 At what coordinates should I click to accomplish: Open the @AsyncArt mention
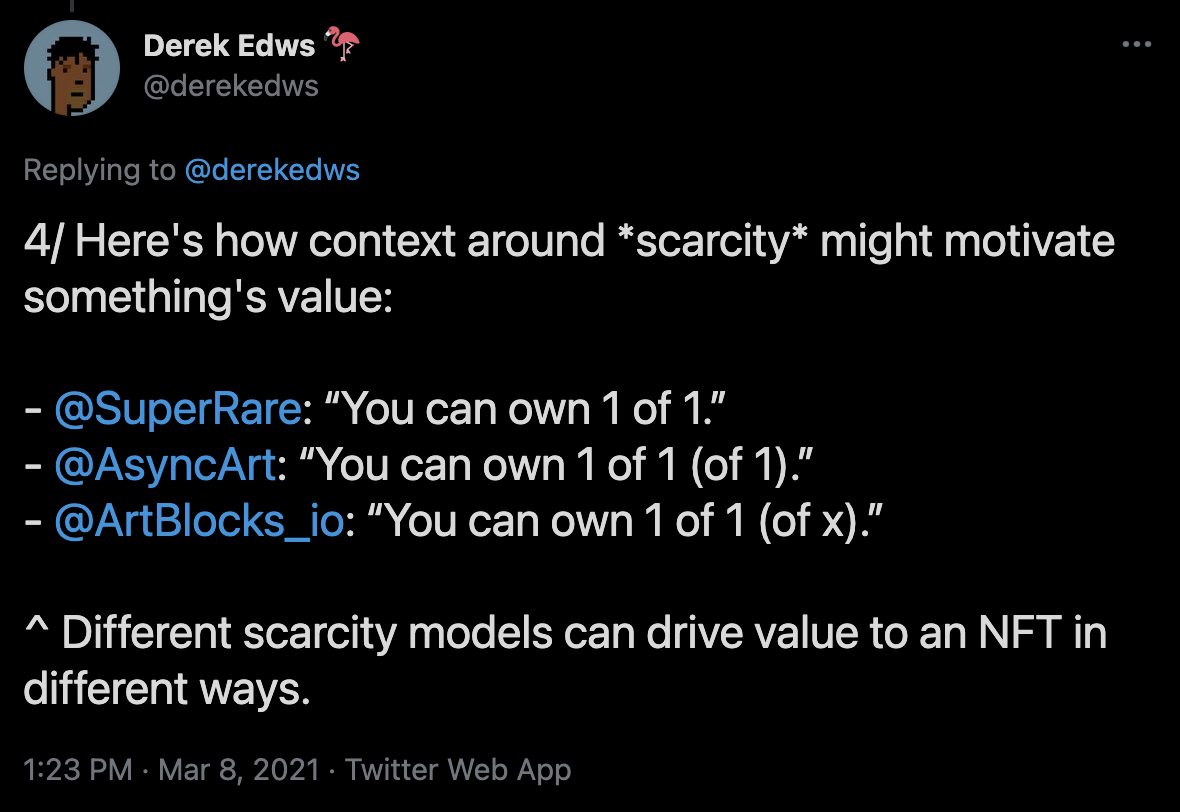tap(166, 464)
